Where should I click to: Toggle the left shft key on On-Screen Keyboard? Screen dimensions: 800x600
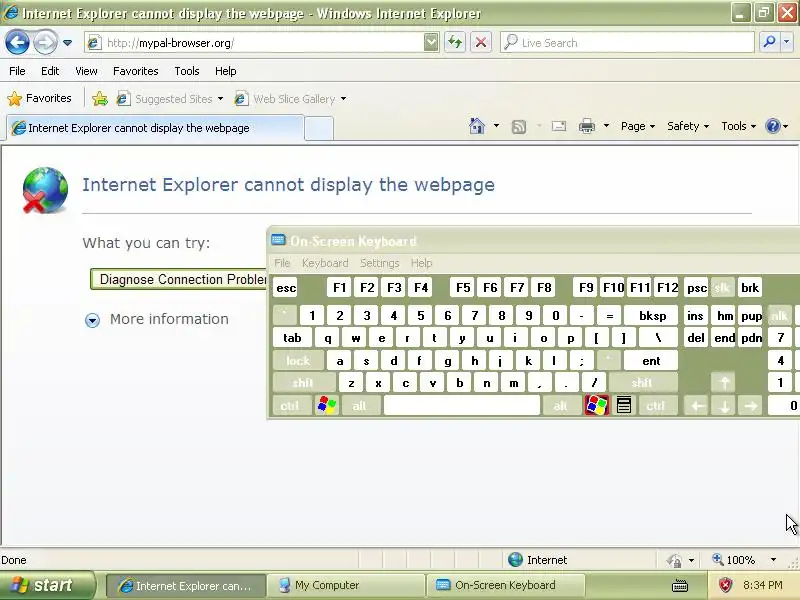click(x=303, y=383)
